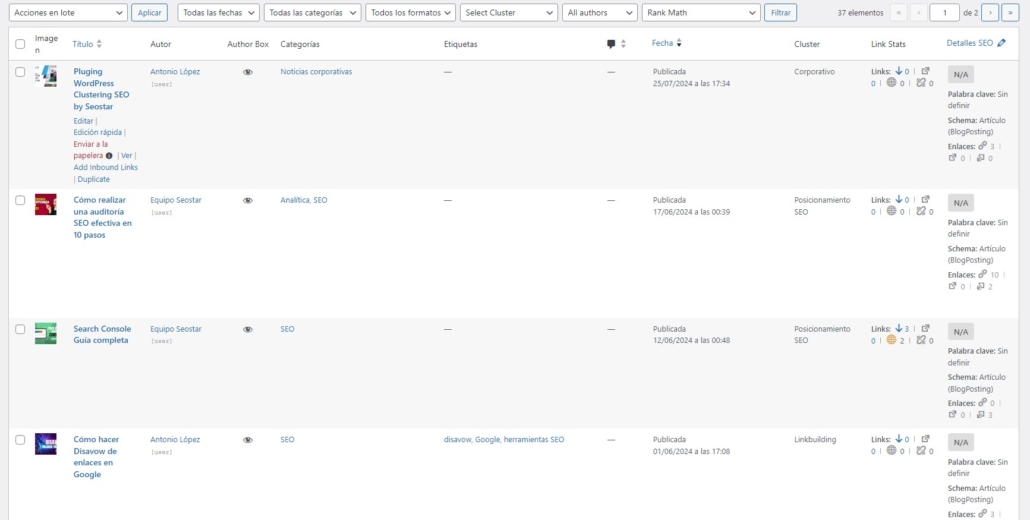Select the checkbox for Cómo hacer Disavow post
1030x520 pixels.
[20, 439]
